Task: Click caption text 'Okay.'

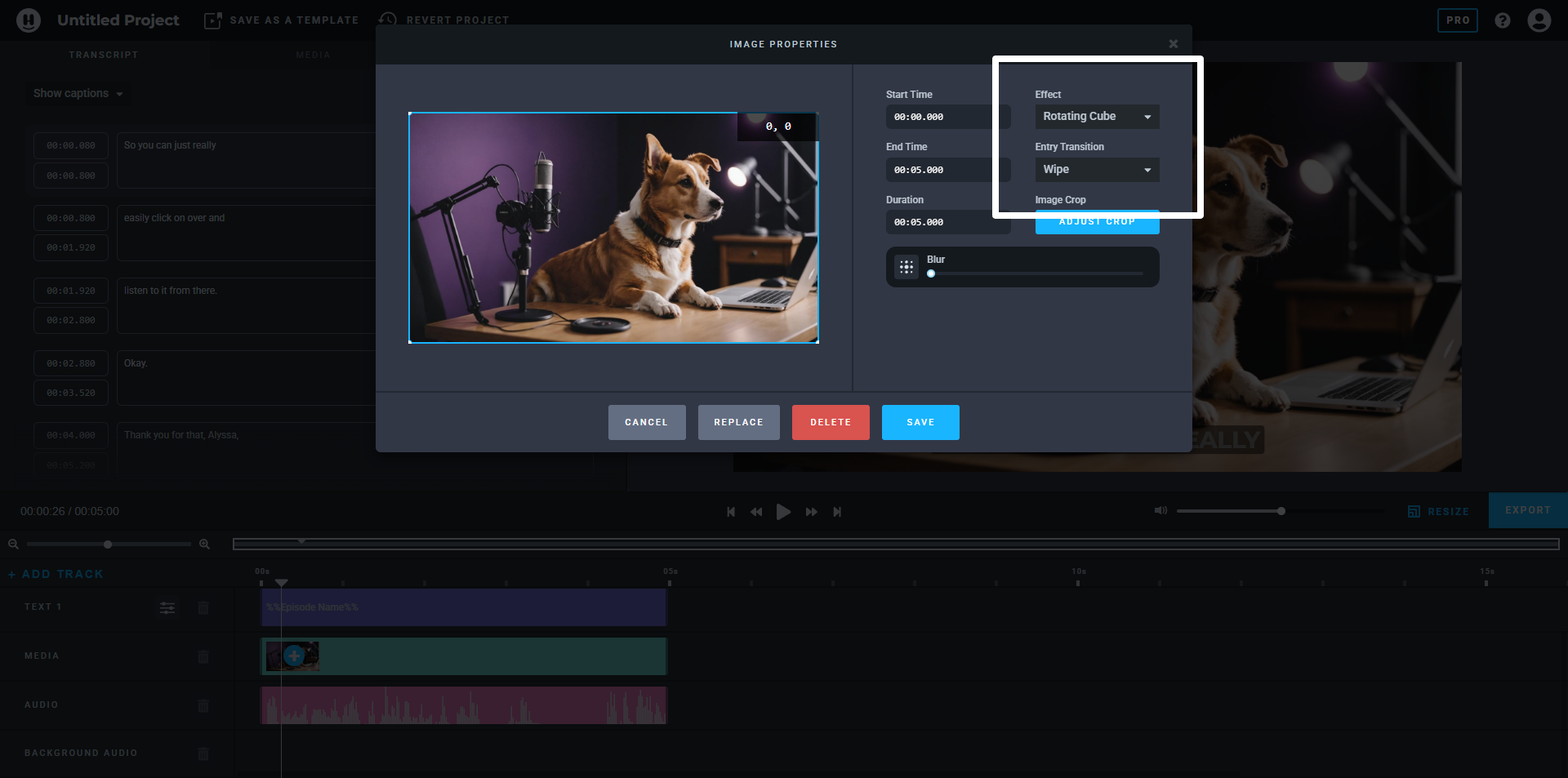Action: (x=136, y=363)
